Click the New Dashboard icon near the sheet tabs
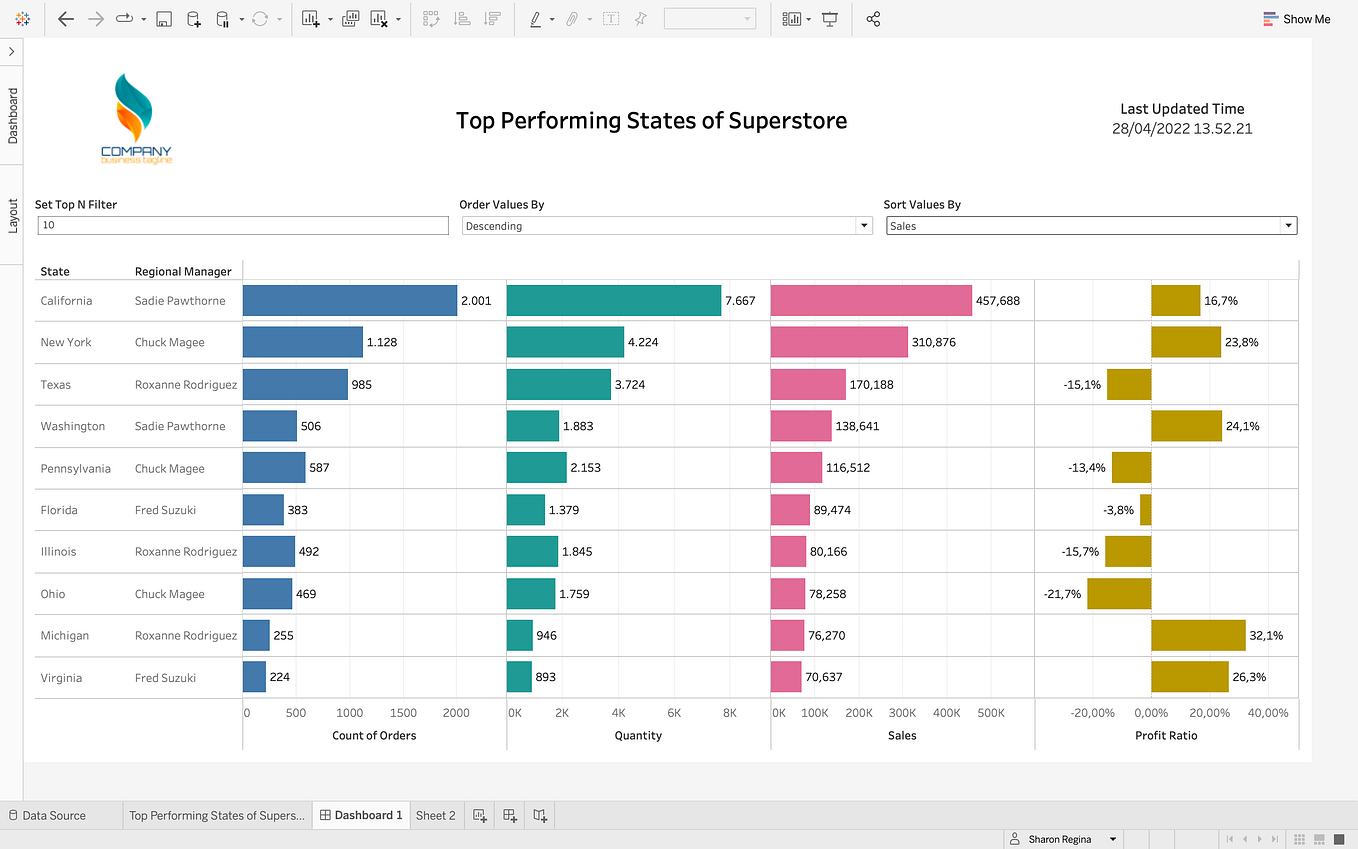The image size is (1358, 849). pos(510,815)
